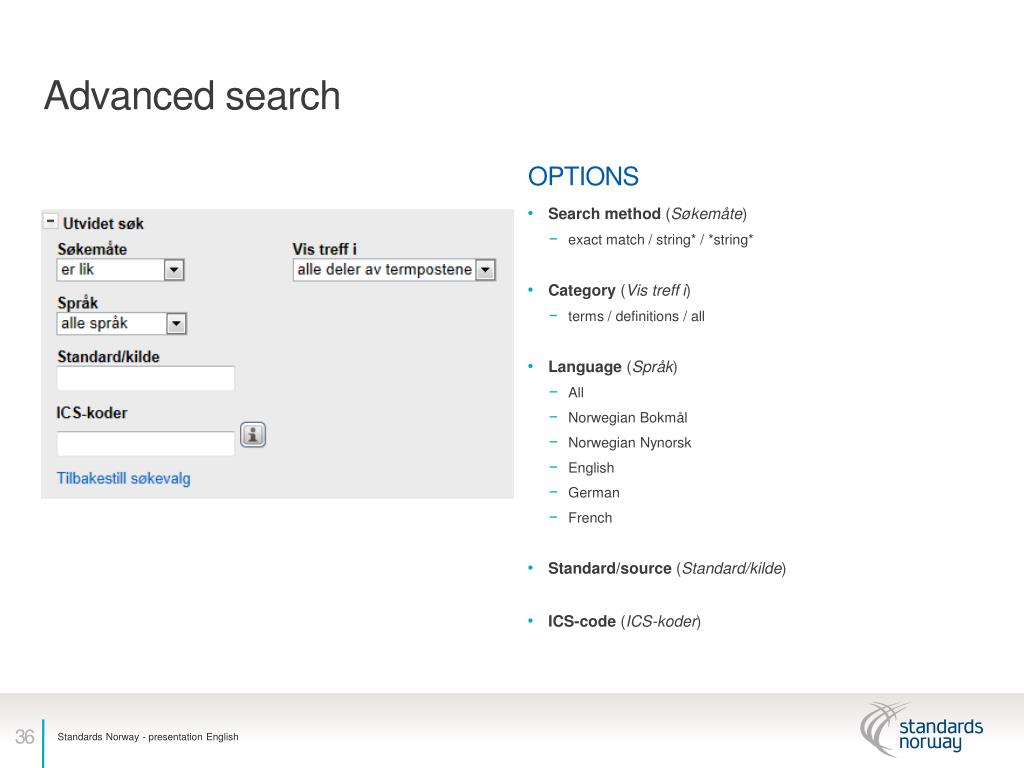Select the 'alle deler av termpostene' combo box
This screenshot has width=1024, height=768.
click(394, 270)
